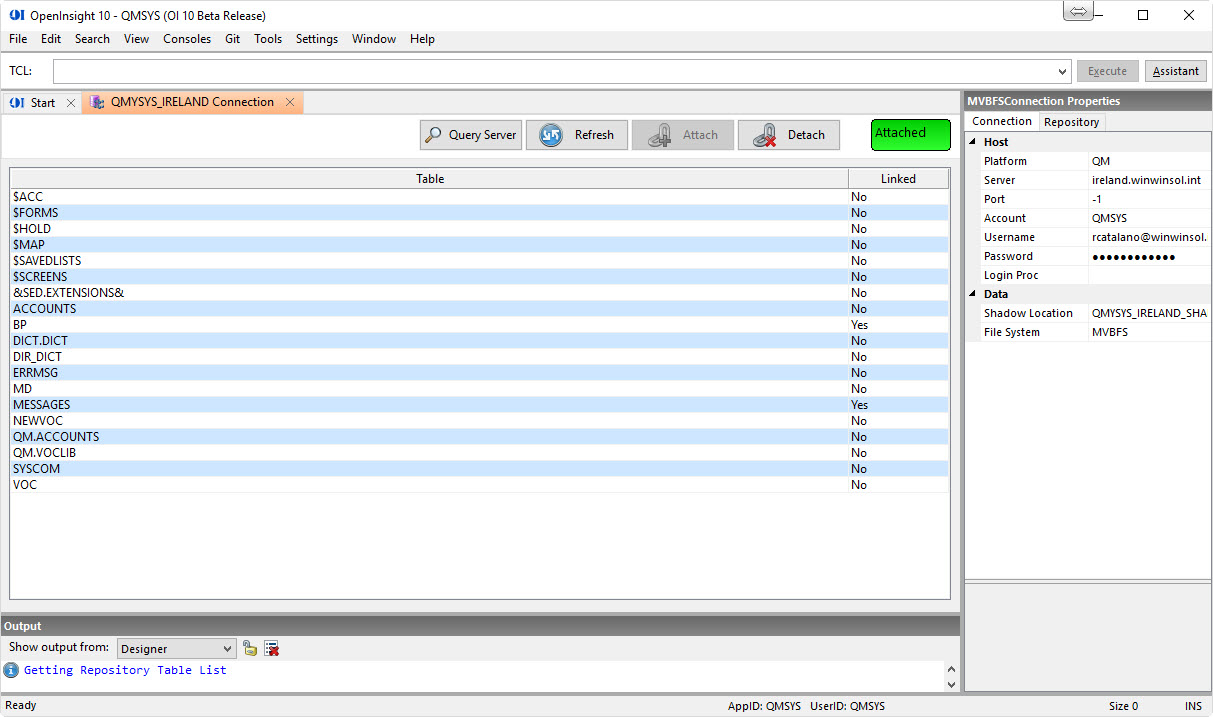The image size is (1213, 717).
Task: Click the disabled Attach button
Action: [683, 135]
